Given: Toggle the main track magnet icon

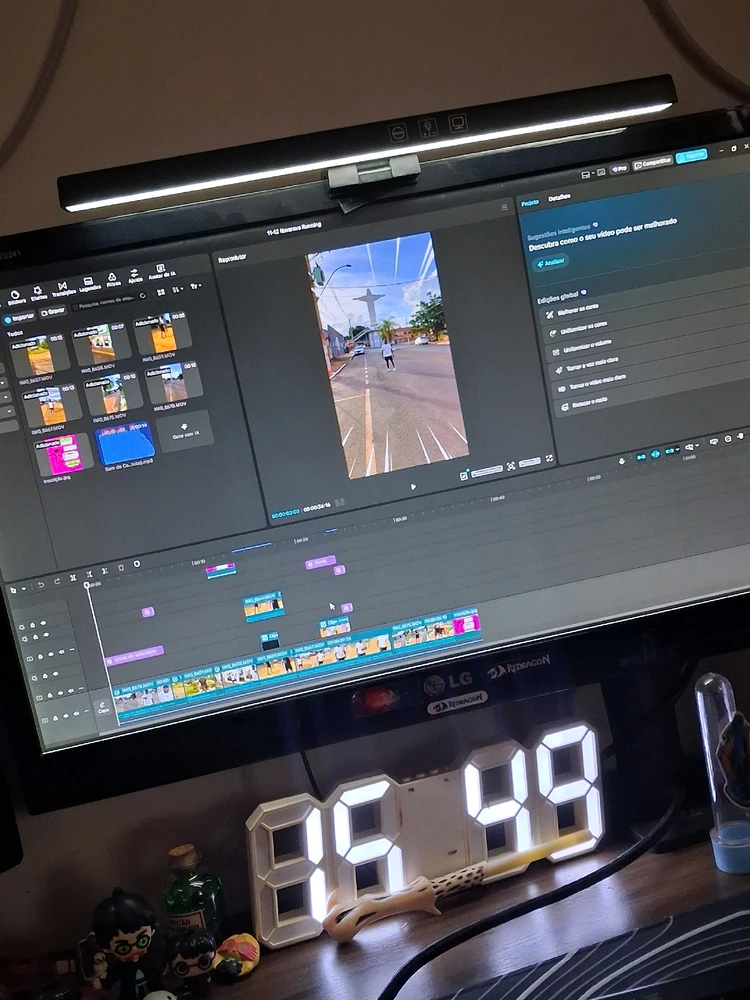Looking at the screenshot, I should tap(641, 457).
